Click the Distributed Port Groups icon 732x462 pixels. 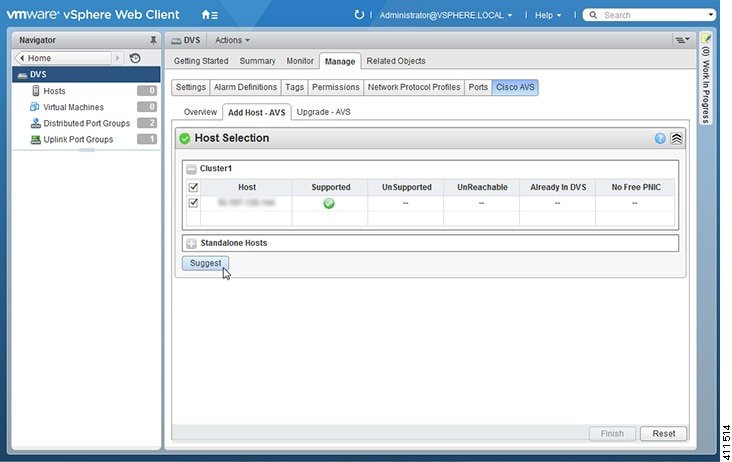[35, 123]
